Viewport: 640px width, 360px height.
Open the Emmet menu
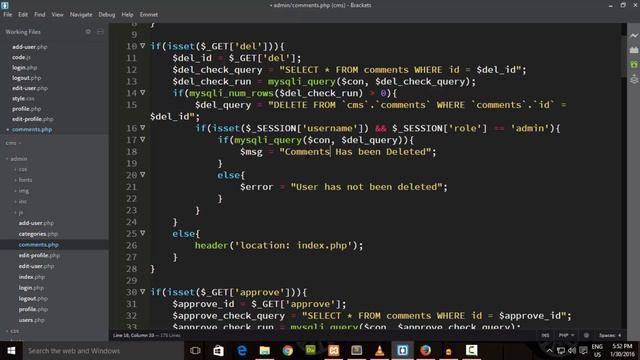click(x=149, y=14)
